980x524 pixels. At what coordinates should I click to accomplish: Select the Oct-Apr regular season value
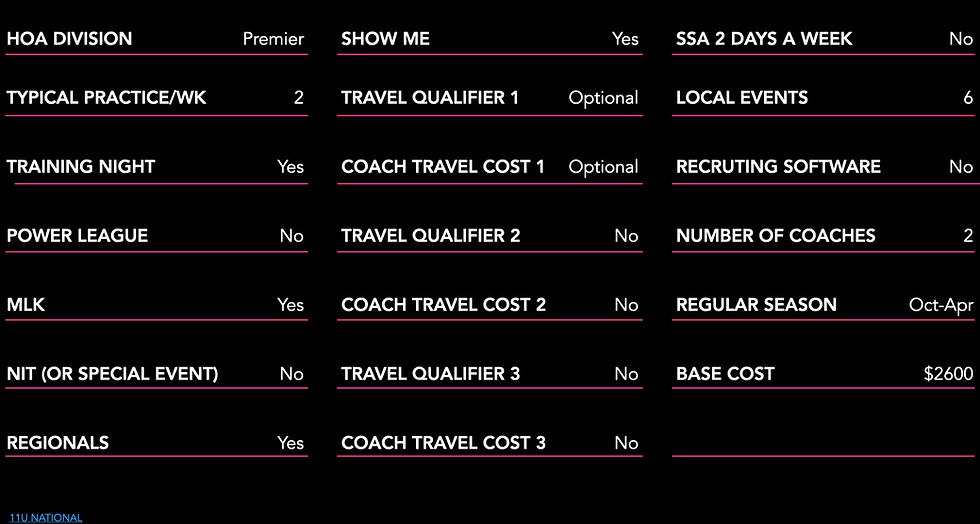(x=941, y=305)
